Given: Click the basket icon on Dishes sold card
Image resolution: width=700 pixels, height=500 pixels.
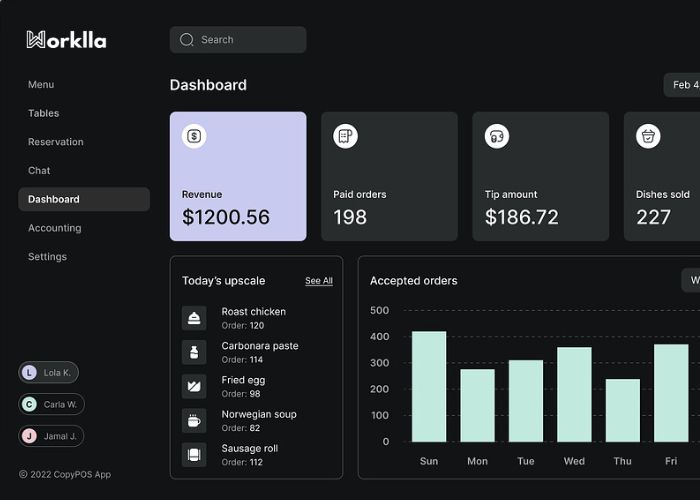Looking at the screenshot, I should click(648, 136).
